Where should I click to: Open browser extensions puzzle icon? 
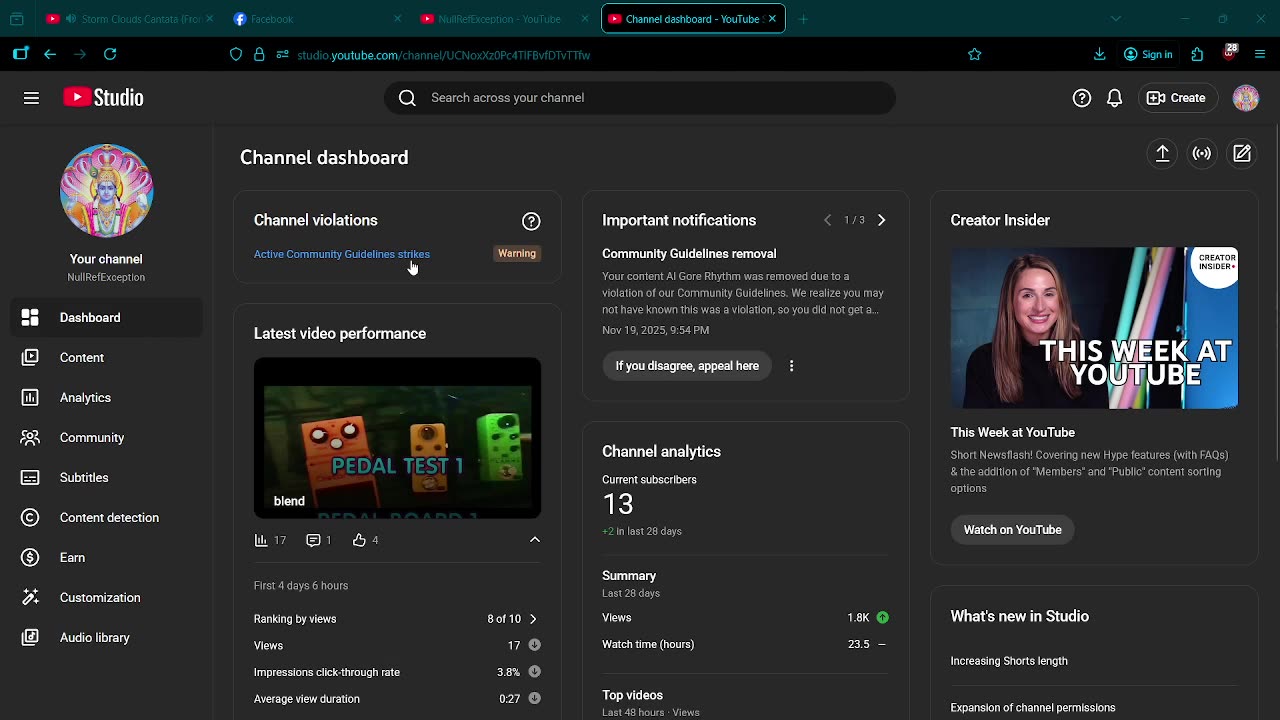pos(1197,54)
